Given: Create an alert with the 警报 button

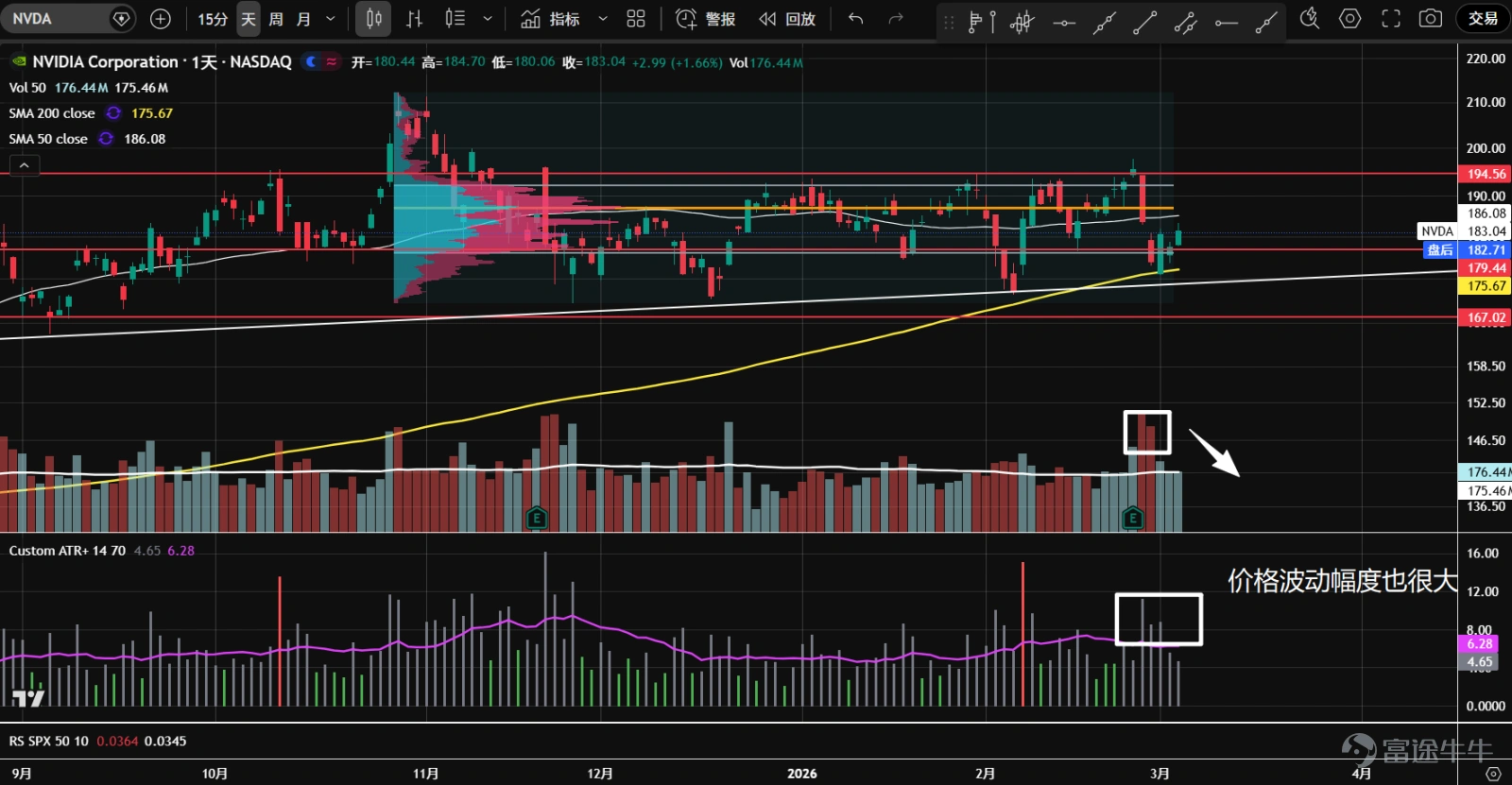Looking at the screenshot, I should pos(706,19).
